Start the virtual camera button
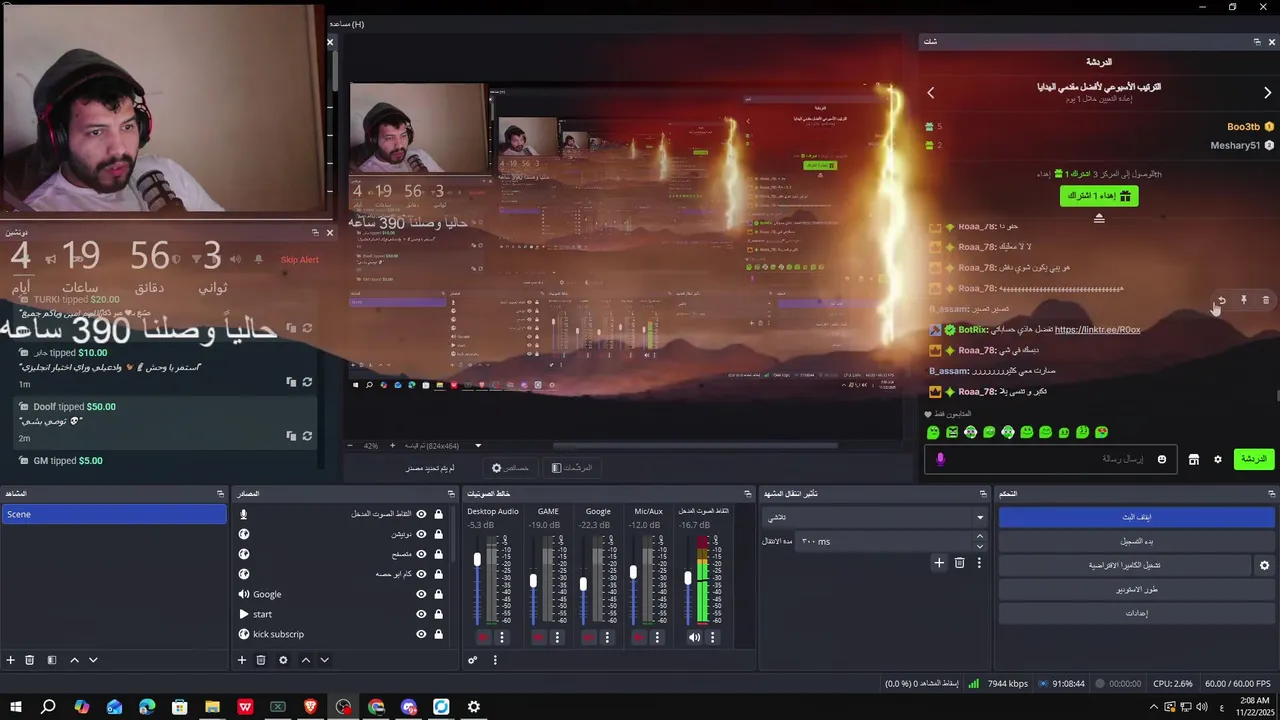Viewport: 1280px width, 720px height. pos(1125,565)
